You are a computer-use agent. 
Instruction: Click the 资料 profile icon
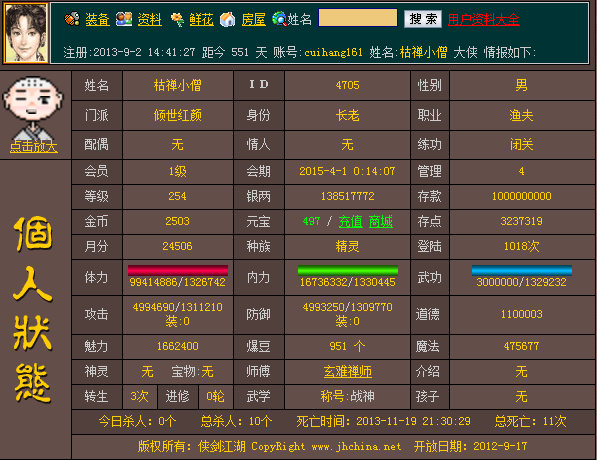(x=124, y=19)
